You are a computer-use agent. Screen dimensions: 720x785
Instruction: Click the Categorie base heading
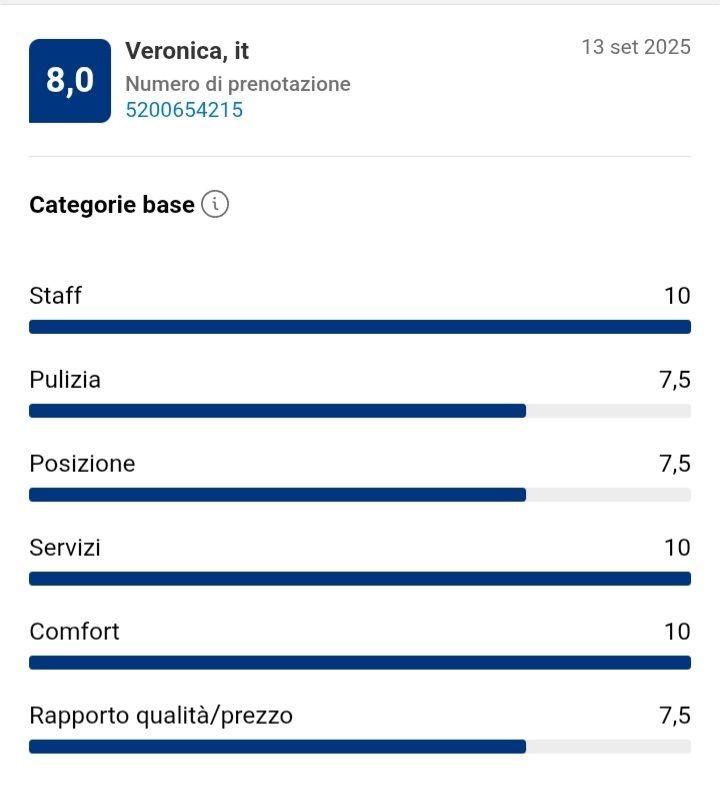(112, 205)
